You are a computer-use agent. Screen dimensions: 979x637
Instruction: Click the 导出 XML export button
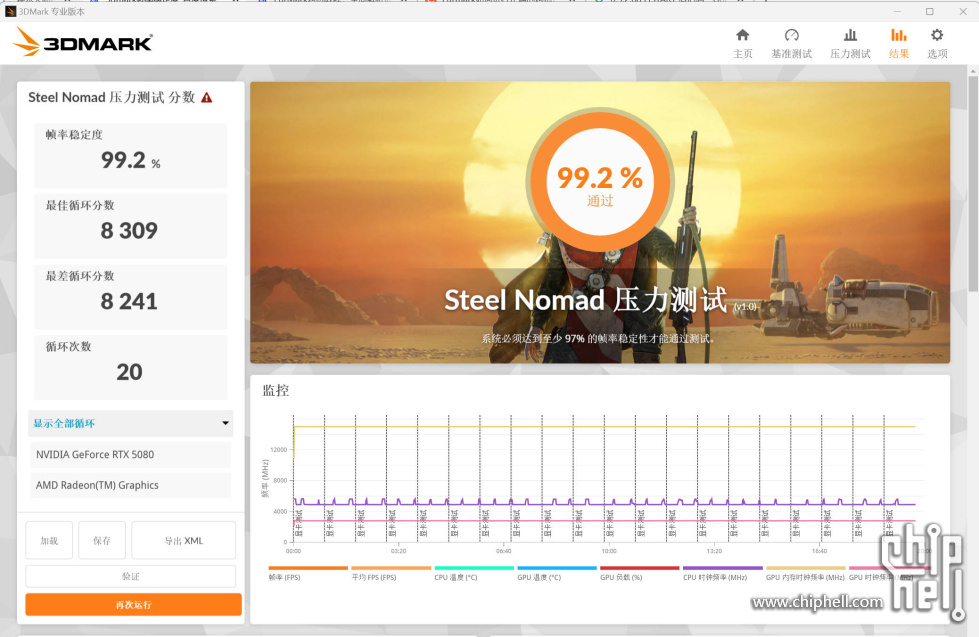[184, 540]
